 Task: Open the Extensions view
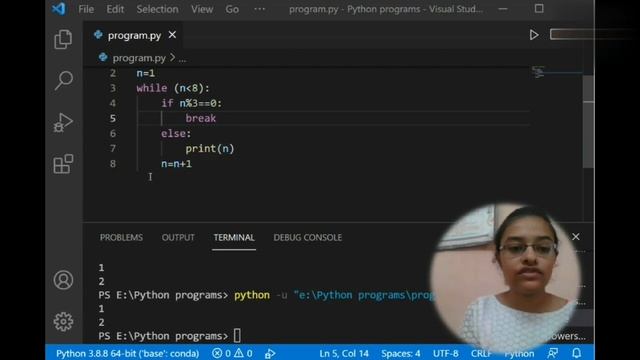[63, 164]
